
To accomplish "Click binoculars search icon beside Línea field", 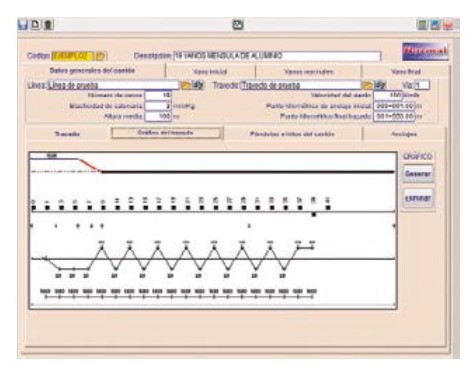I will [198, 85].
